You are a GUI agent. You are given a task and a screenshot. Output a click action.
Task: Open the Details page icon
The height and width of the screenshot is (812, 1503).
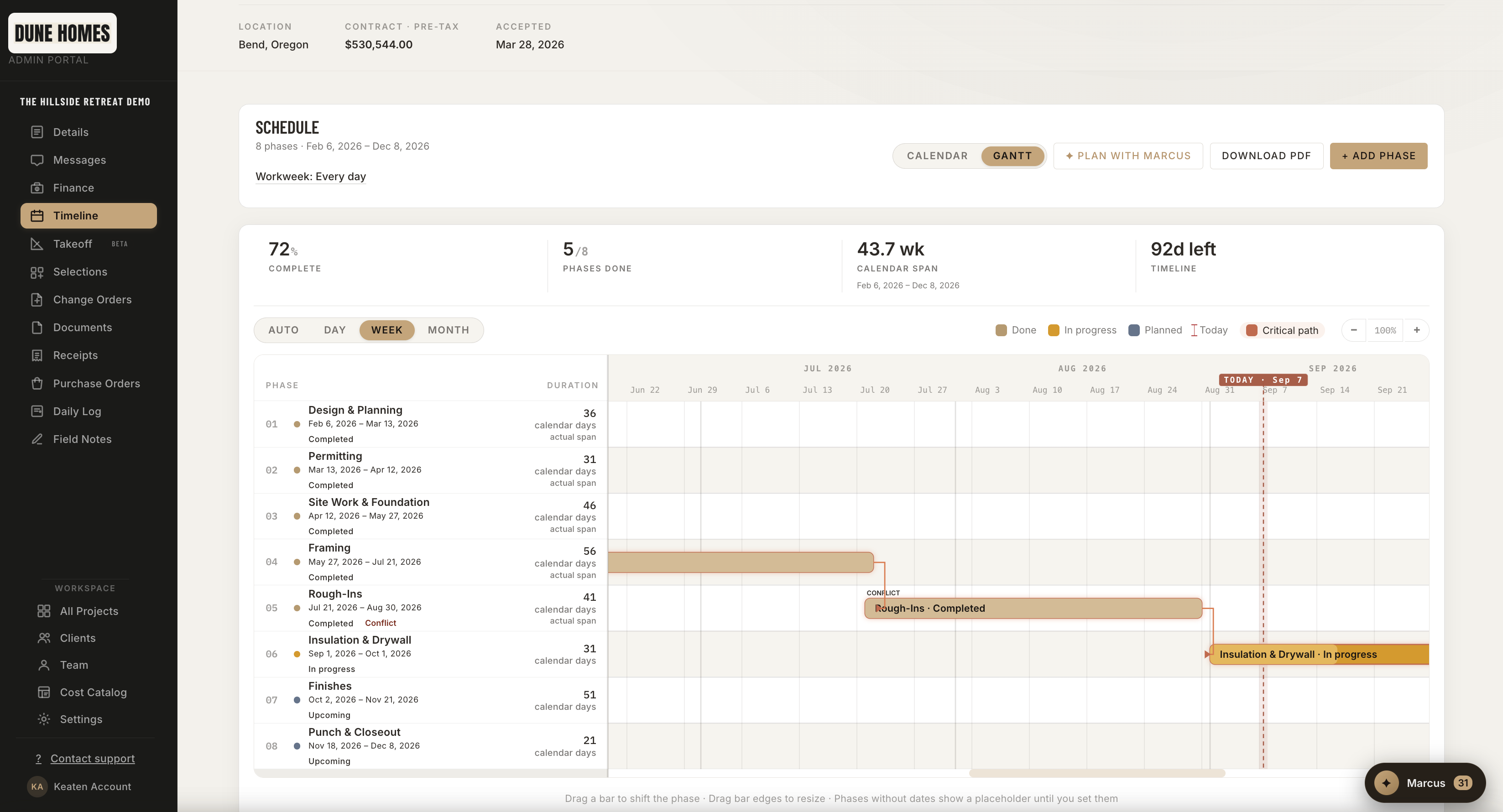[x=37, y=132]
